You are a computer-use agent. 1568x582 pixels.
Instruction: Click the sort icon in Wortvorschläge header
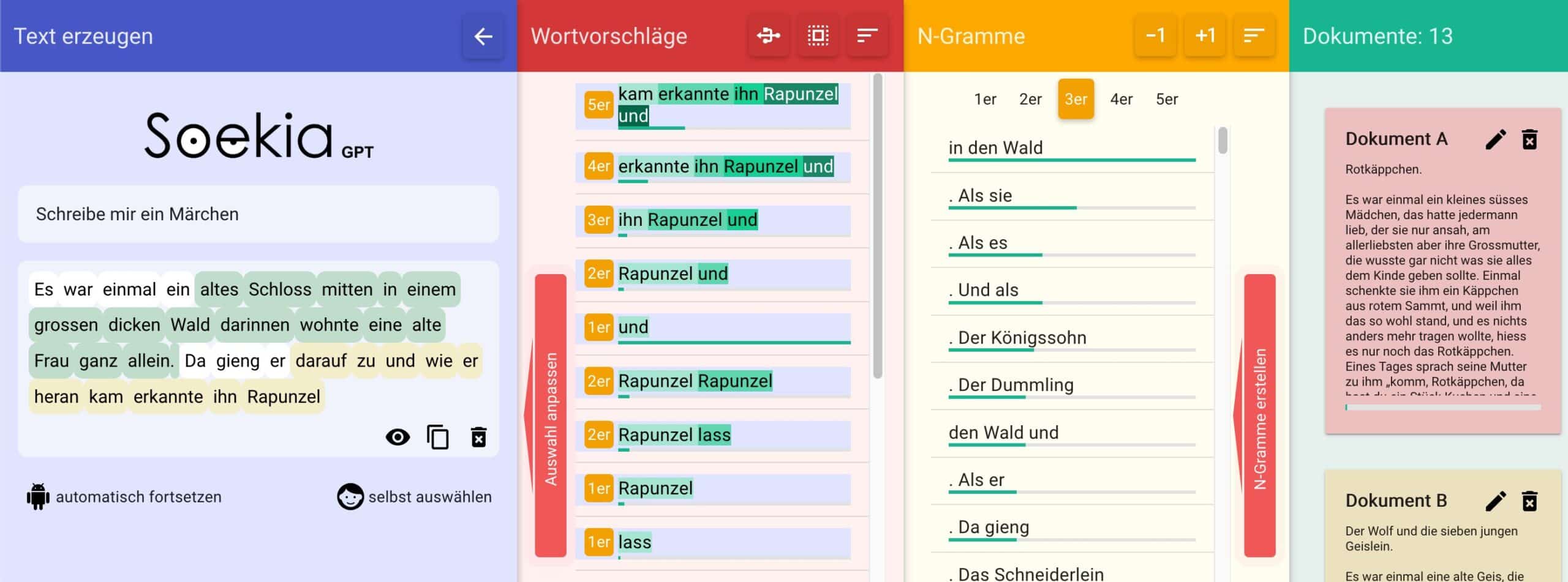(867, 36)
